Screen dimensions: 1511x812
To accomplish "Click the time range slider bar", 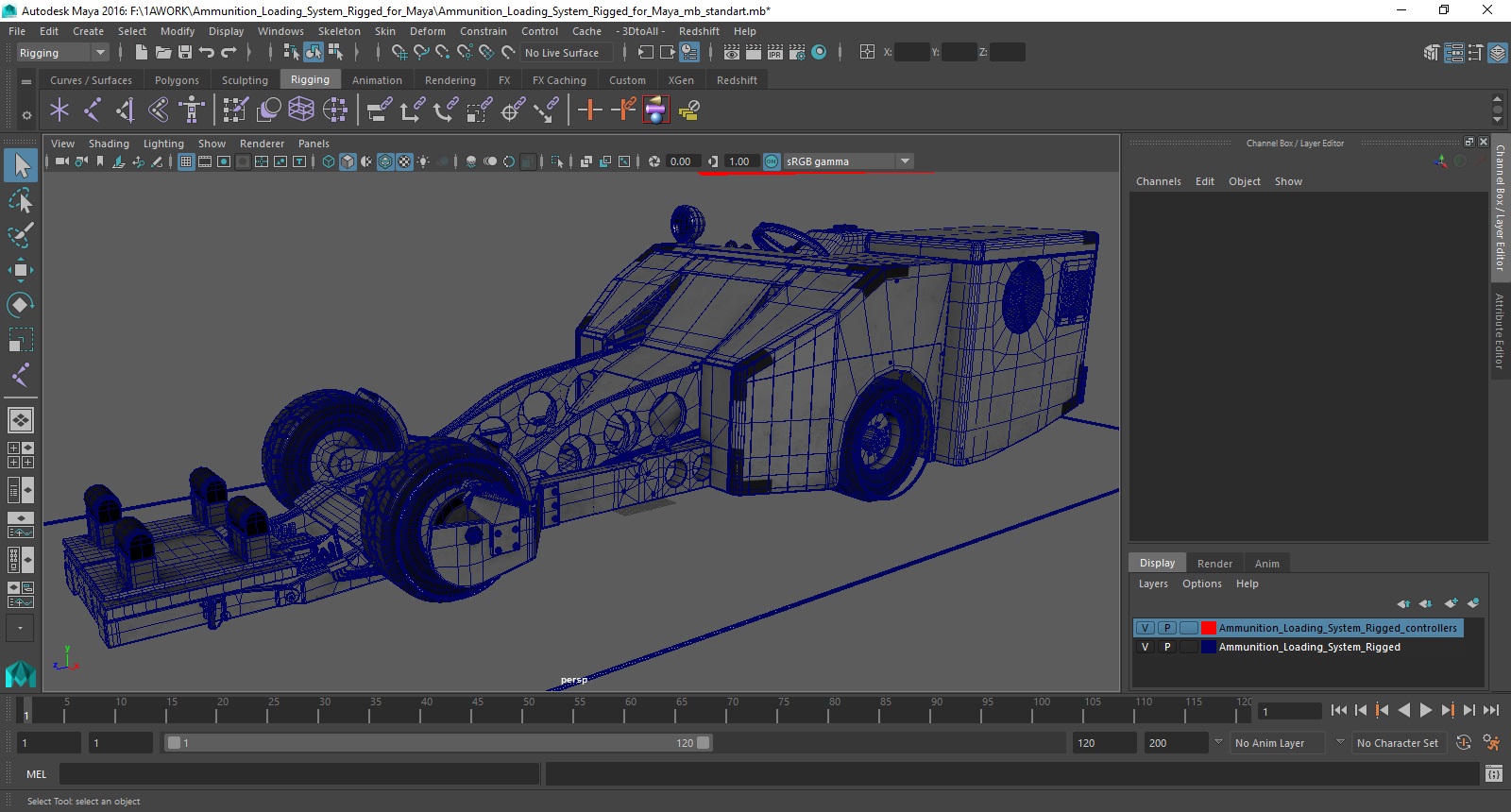I will [439, 743].
